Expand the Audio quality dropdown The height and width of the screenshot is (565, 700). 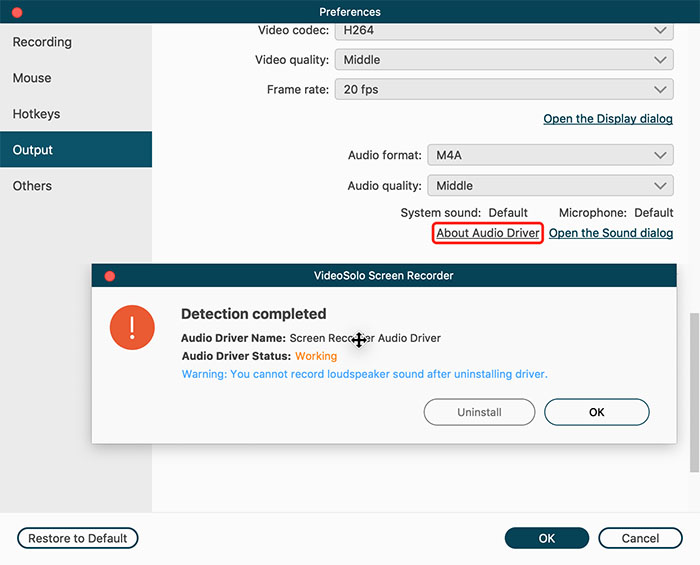coord(550,185)
